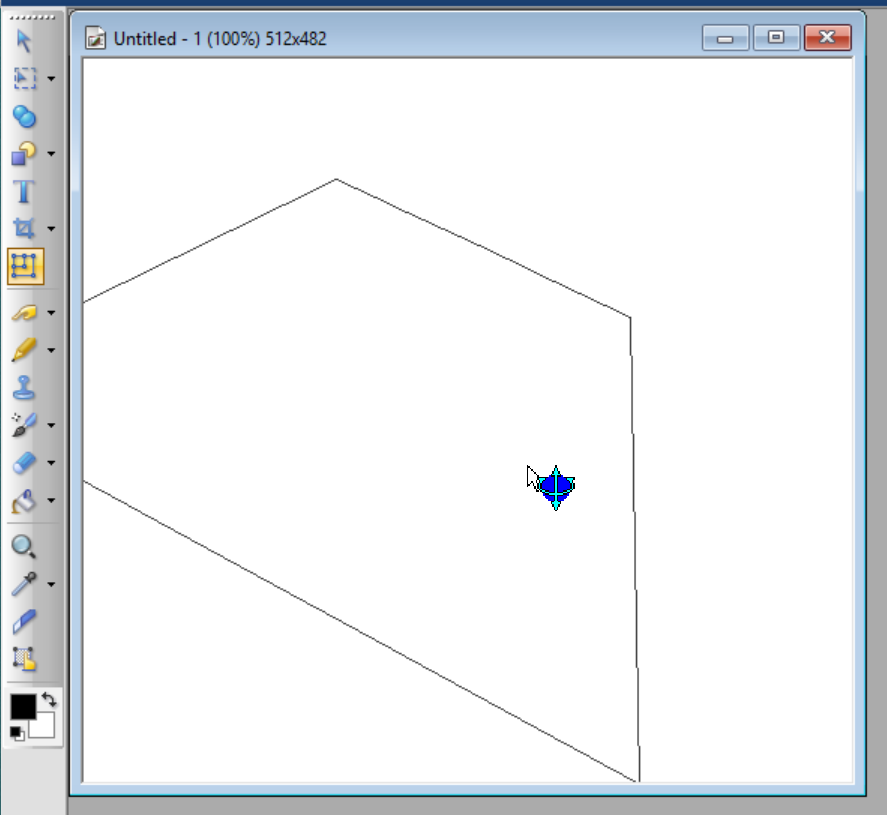Select the pointing-finger Retouch tool

(x=24, y=312)
